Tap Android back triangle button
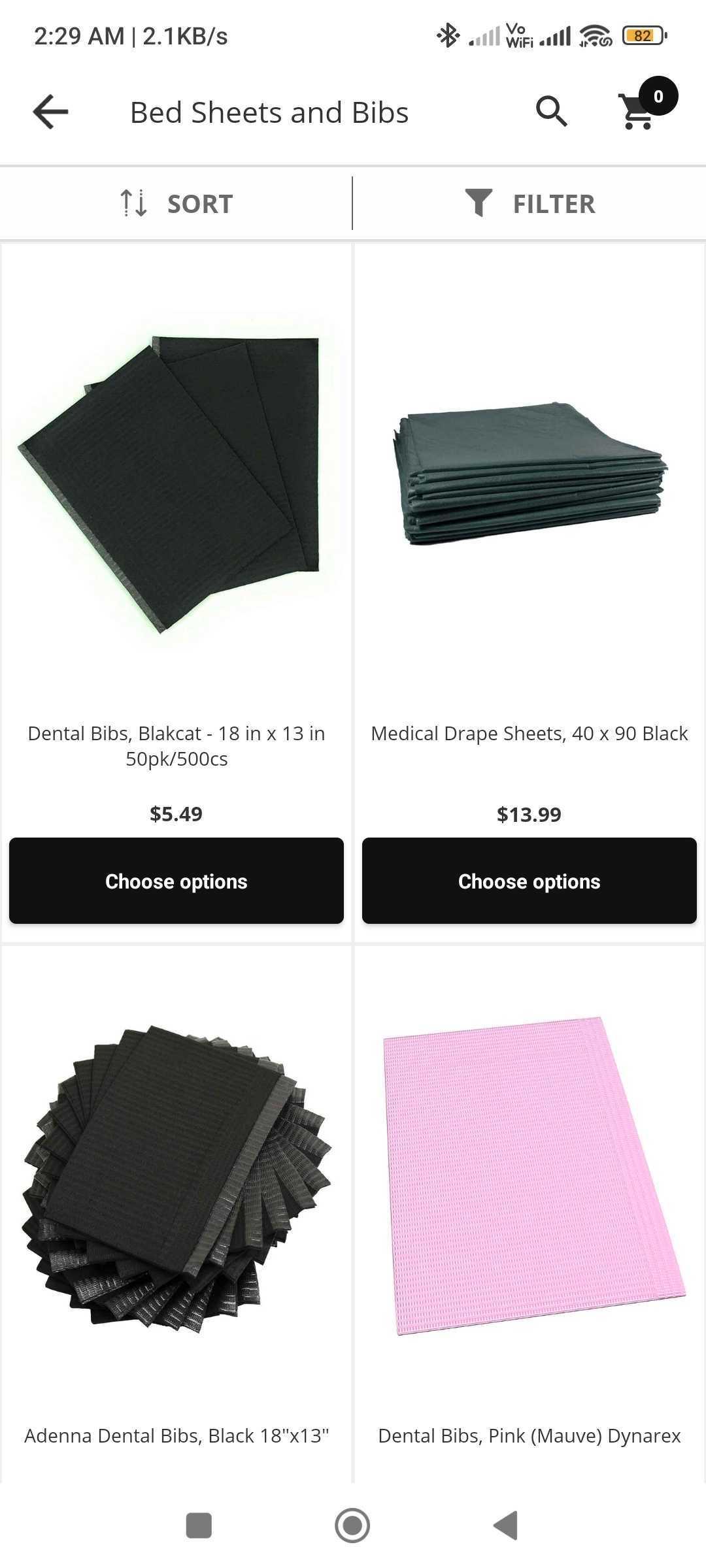The width and height of the screenshot is (706, 1568). (x=506, y=1526)
